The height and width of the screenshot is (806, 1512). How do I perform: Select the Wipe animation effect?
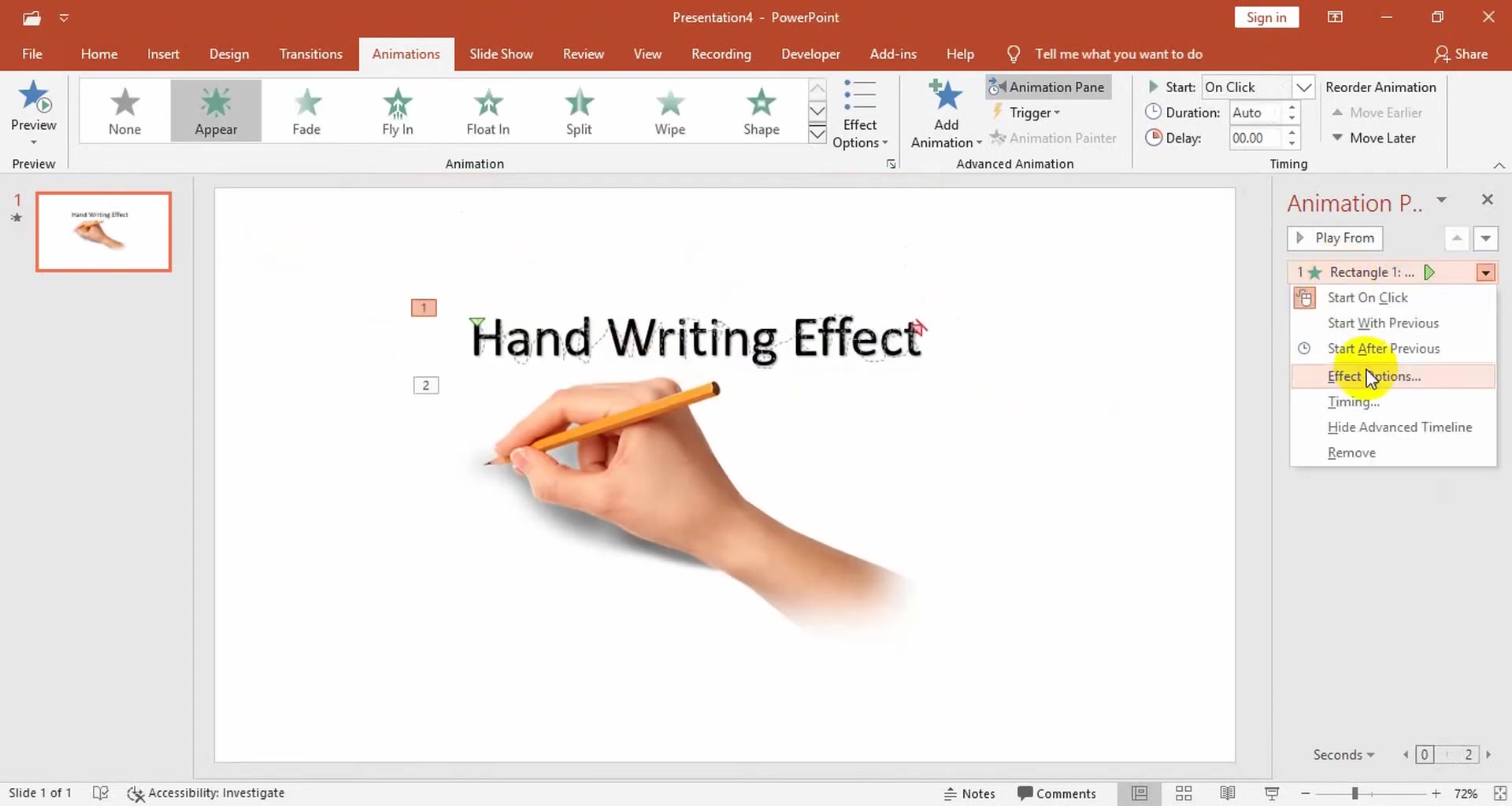pyautogui.click(x=670, y=110)
